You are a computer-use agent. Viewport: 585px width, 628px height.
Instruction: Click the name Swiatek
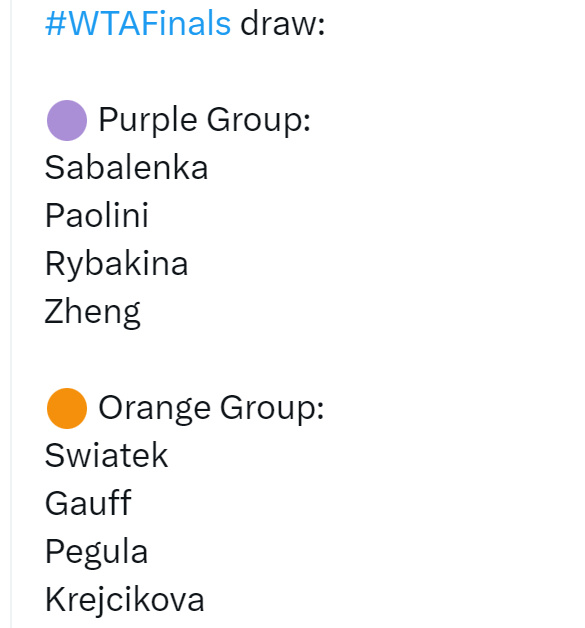[x=107, y=455]
